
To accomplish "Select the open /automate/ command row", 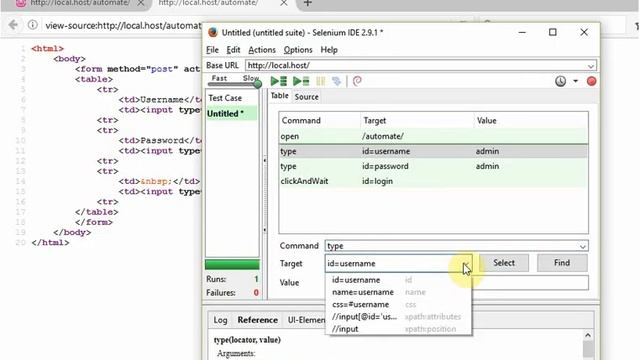I will (433, 136).
